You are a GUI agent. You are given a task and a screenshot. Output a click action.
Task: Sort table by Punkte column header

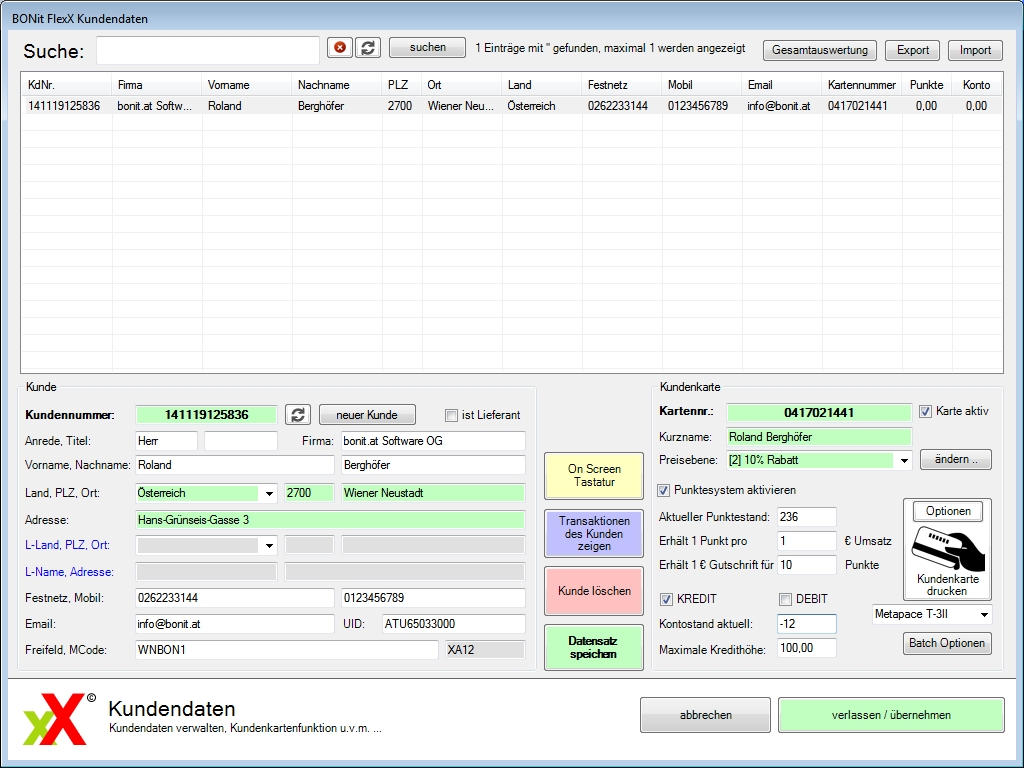pyautogui.click(x=926, y=85)
